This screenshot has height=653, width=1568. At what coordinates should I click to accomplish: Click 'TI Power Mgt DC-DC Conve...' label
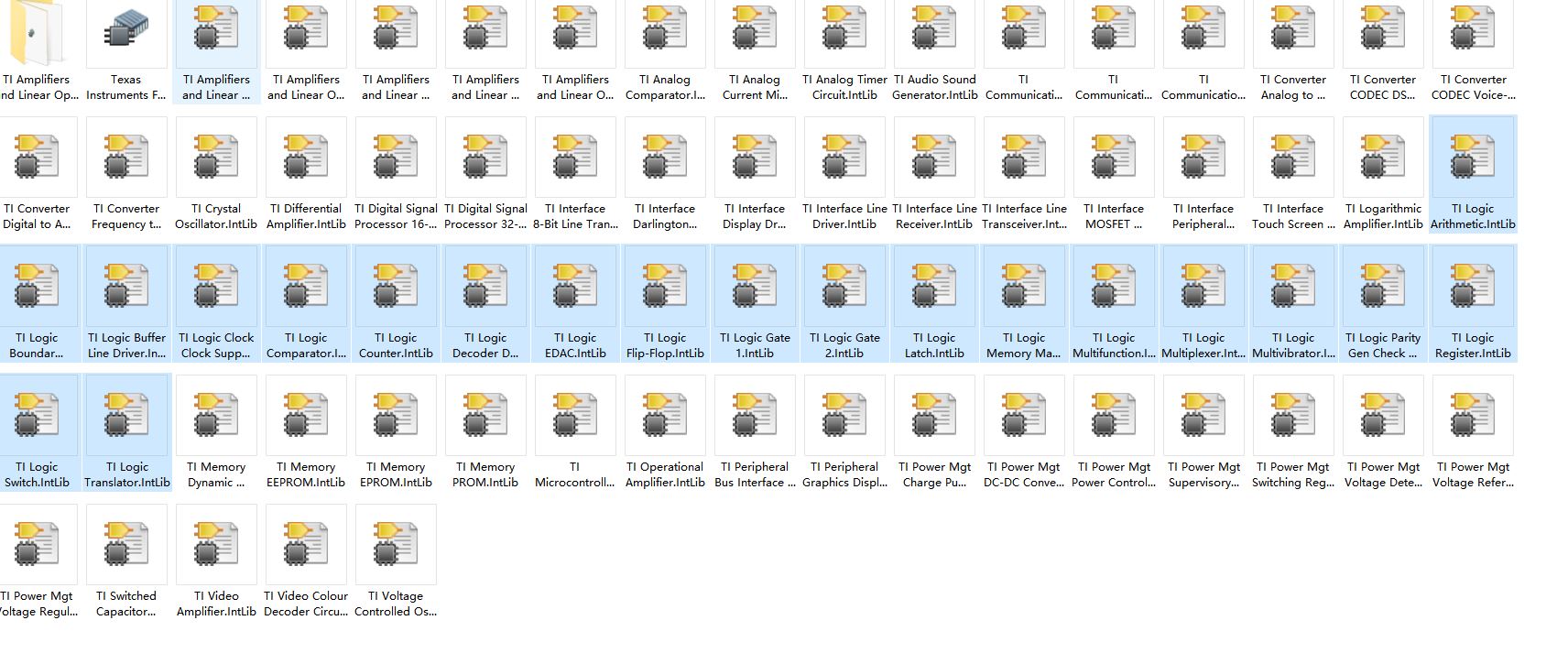1024,474
